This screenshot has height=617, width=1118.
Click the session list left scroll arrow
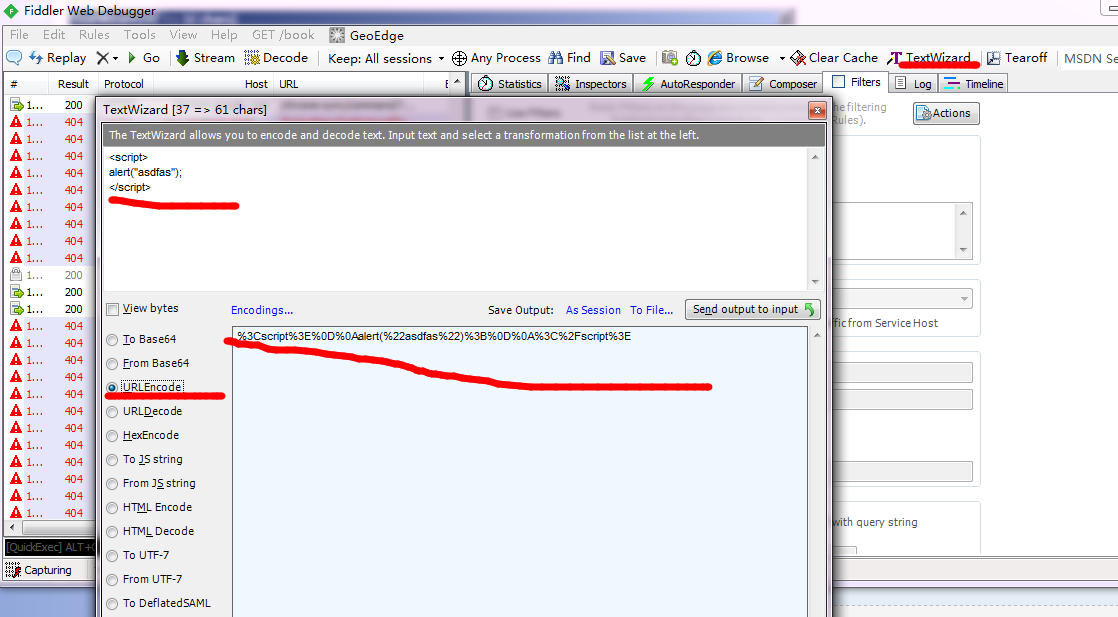[x=12, y=527]
